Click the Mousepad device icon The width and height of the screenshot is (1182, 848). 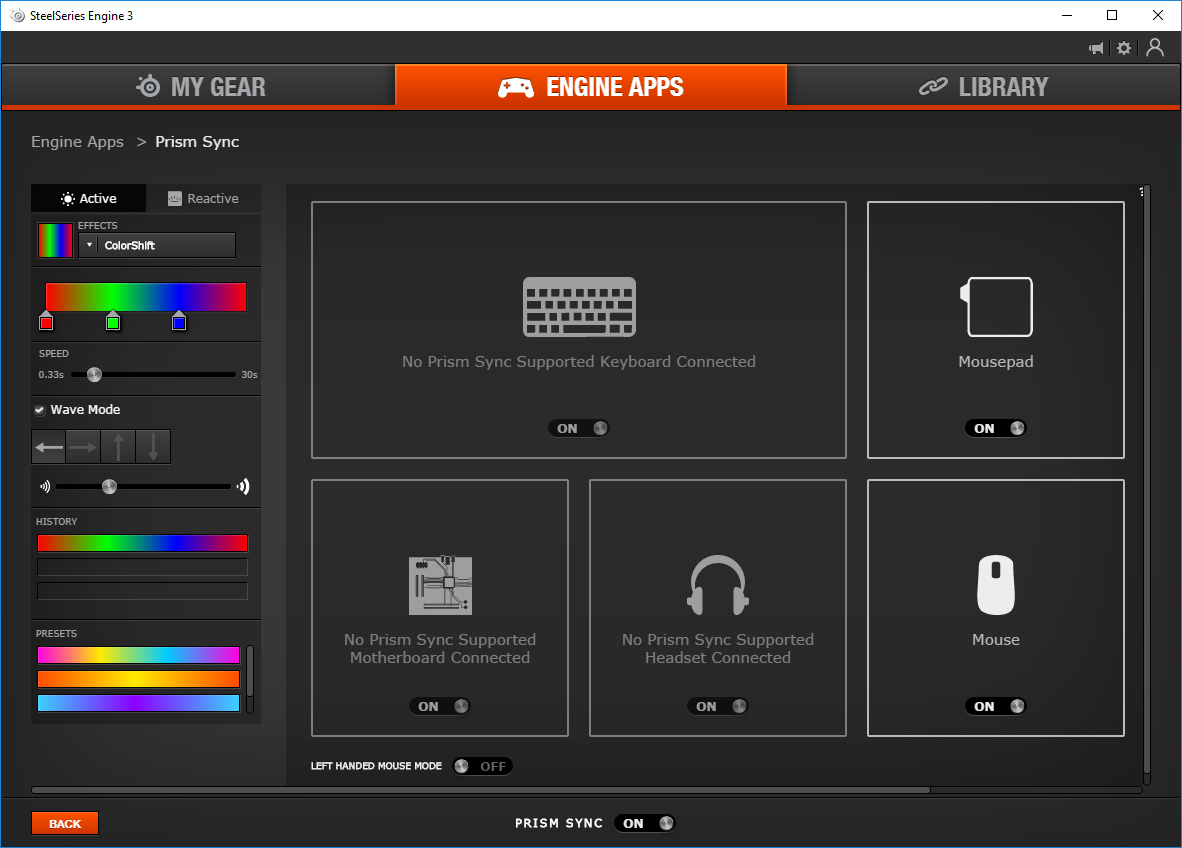(996, 307)
